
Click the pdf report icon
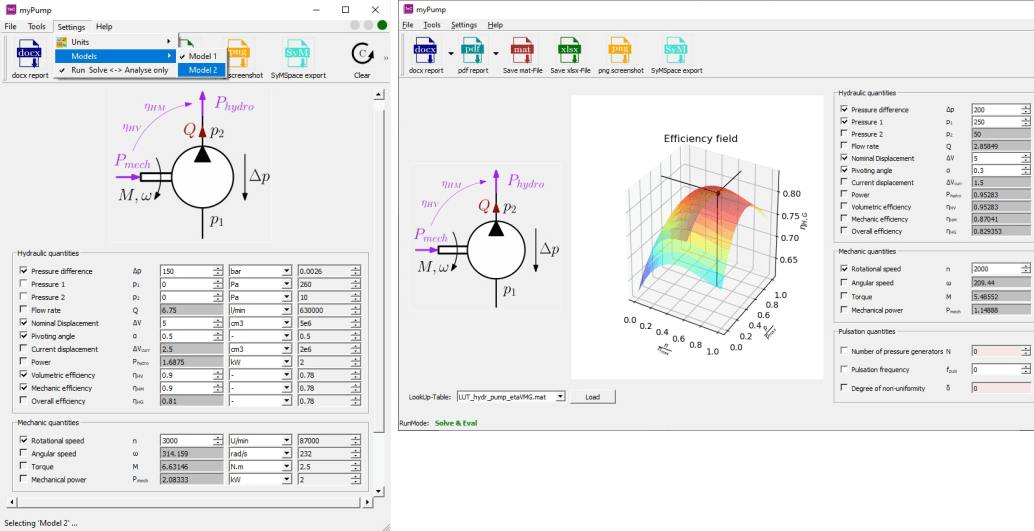(472, 51)
